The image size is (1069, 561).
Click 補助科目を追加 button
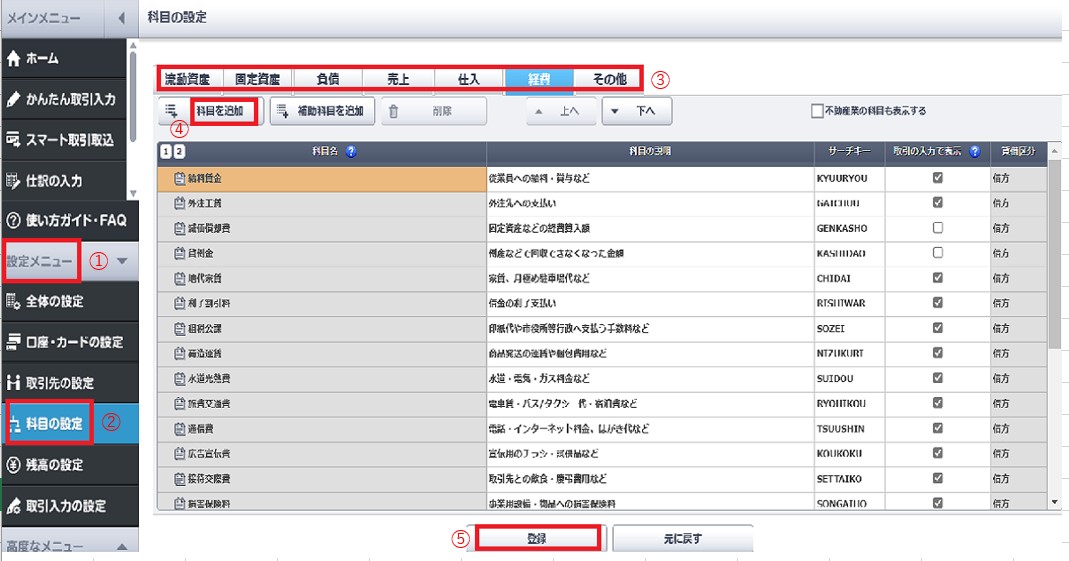(x=322, y=111)
